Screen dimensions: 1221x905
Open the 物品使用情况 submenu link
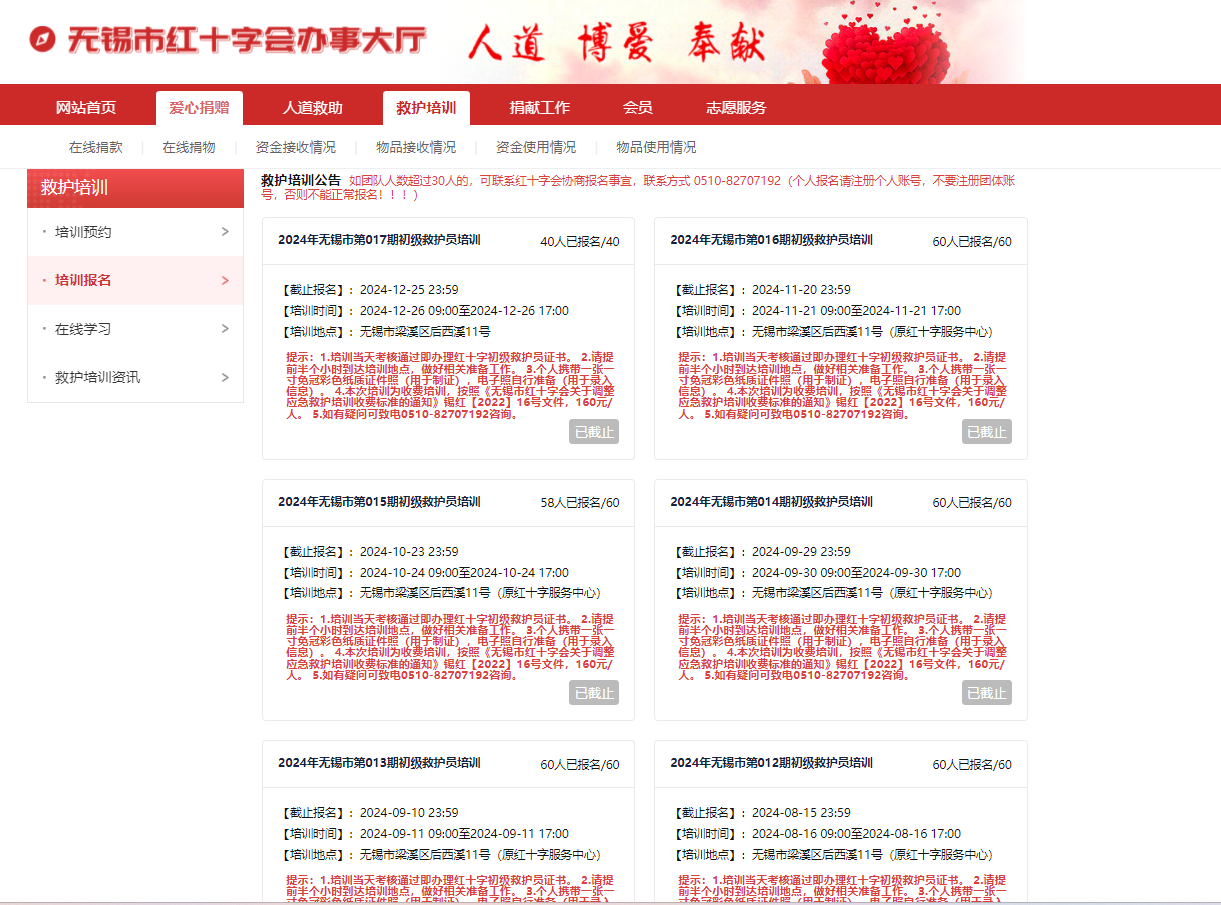coord(656,147)
